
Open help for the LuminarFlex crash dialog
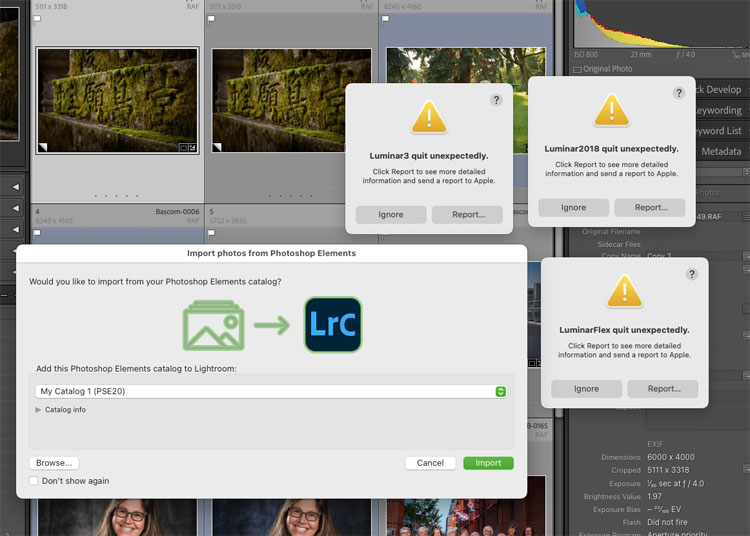pos(692,274)
